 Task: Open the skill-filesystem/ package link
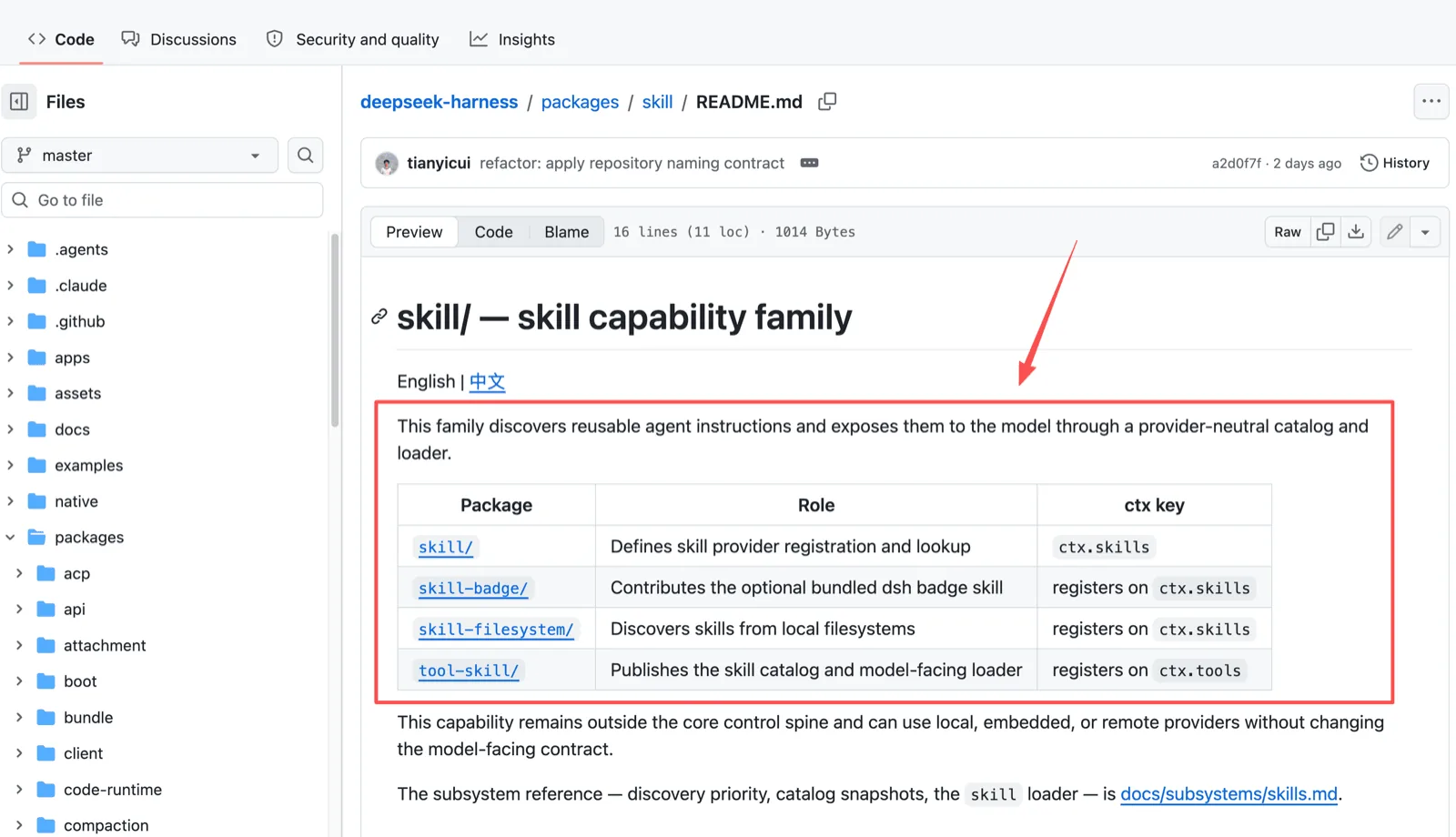pos(496,630)
